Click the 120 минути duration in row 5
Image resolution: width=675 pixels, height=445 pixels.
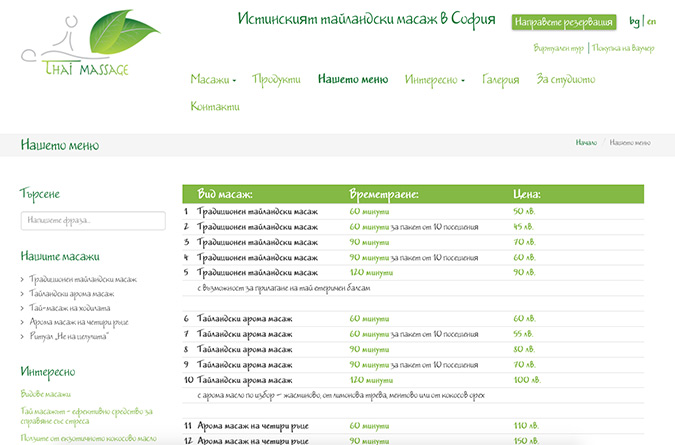371,273
